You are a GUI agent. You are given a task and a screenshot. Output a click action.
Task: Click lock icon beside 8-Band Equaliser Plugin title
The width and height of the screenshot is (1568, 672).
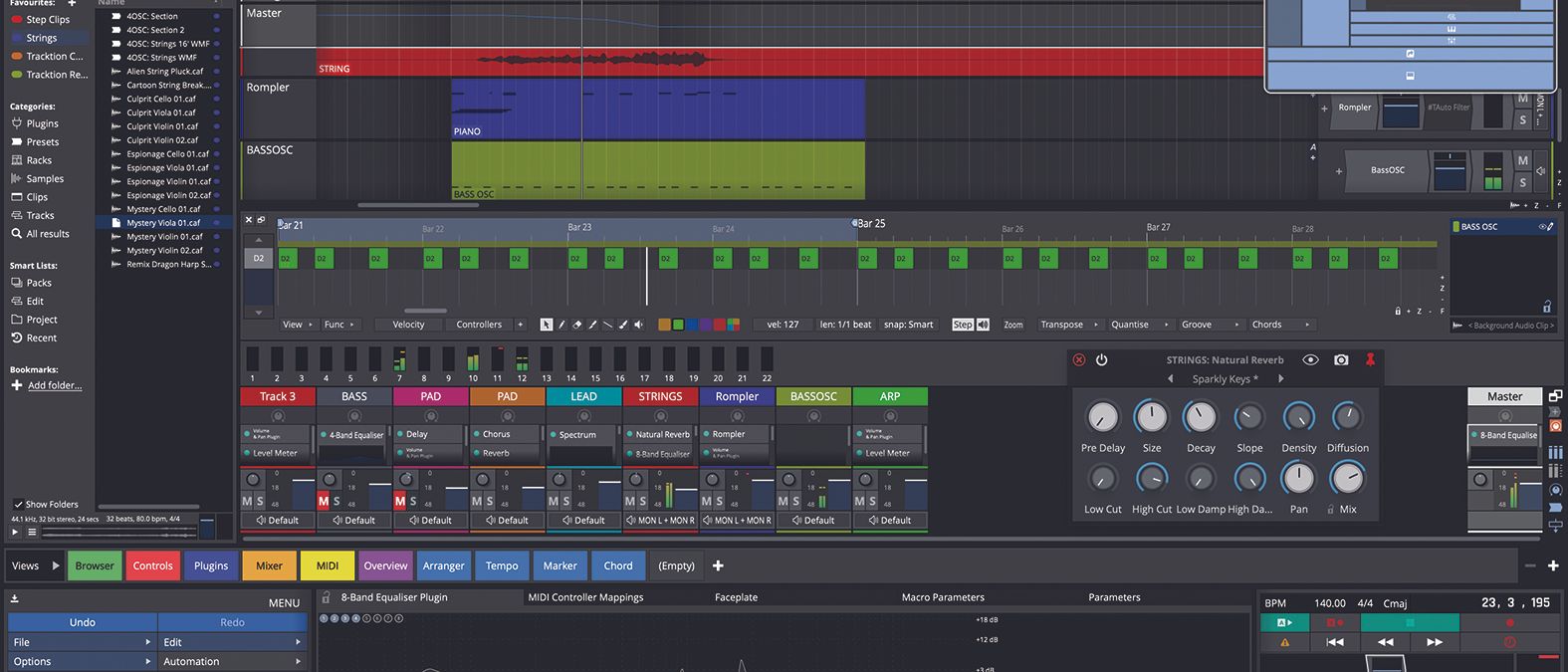tap(326, 597)
